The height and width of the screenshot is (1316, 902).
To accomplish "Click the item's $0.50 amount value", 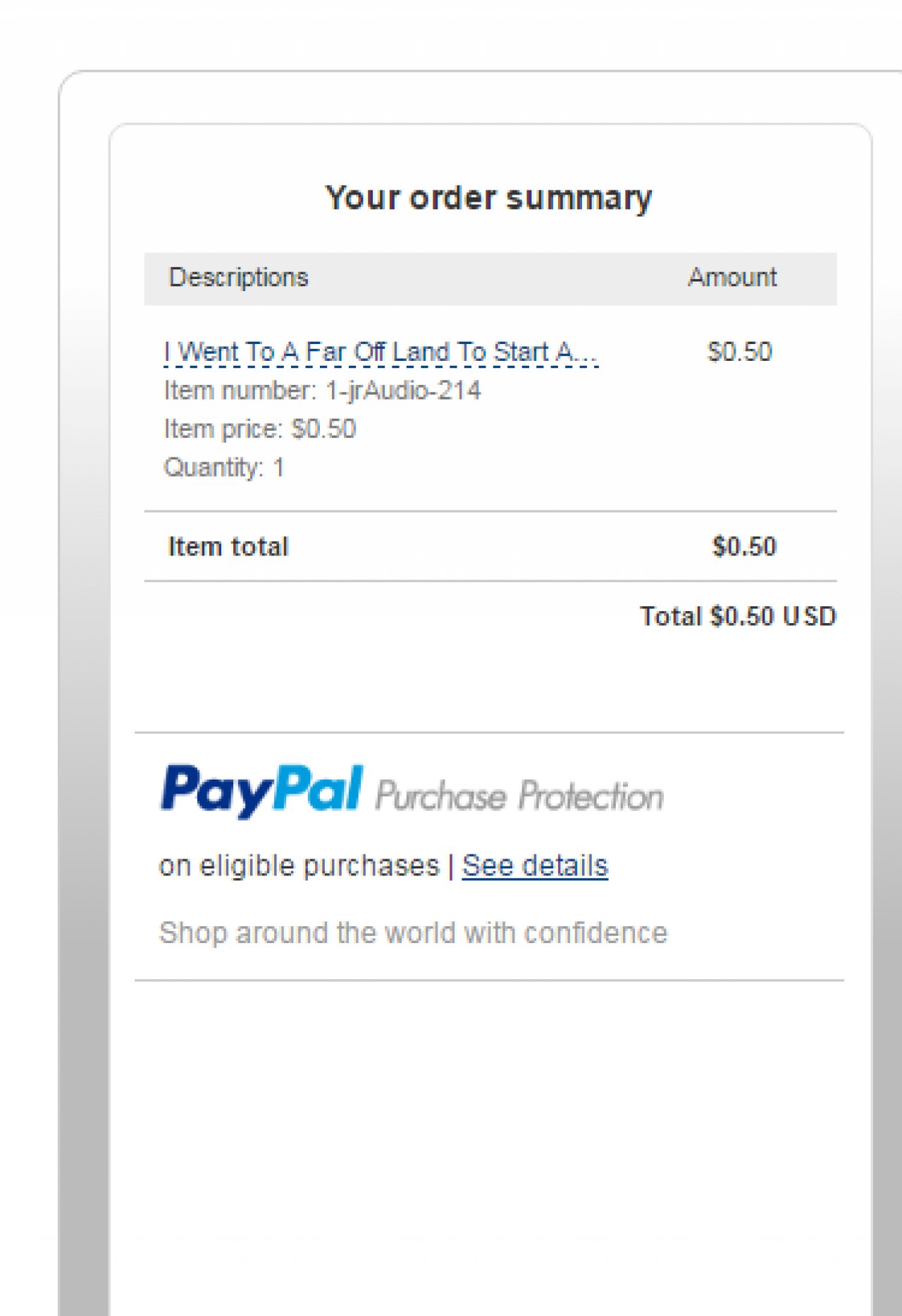I will (x=739, y=352).
